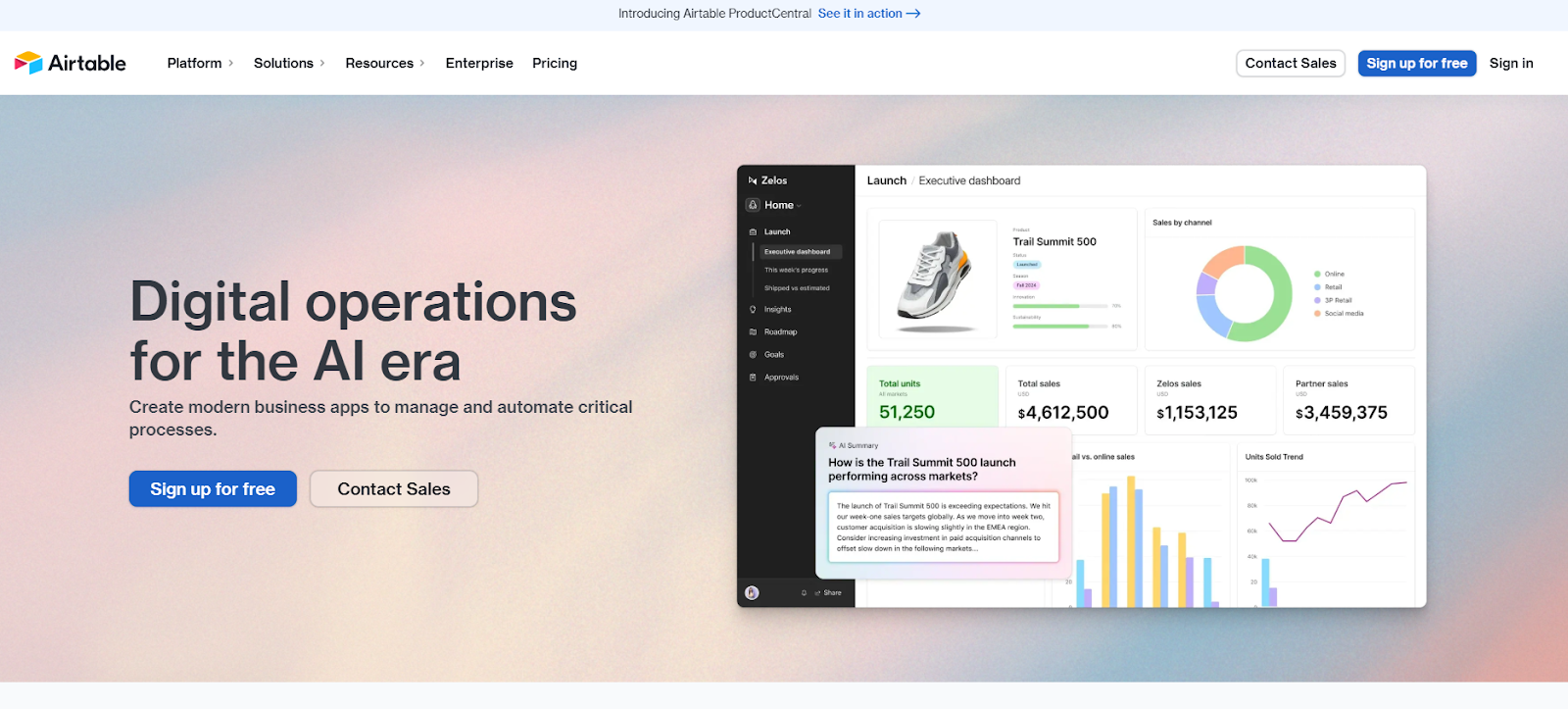Click the Launched status tag
The width and height of the screenshot is (1568, 709).
click(x=1027, y=265)
